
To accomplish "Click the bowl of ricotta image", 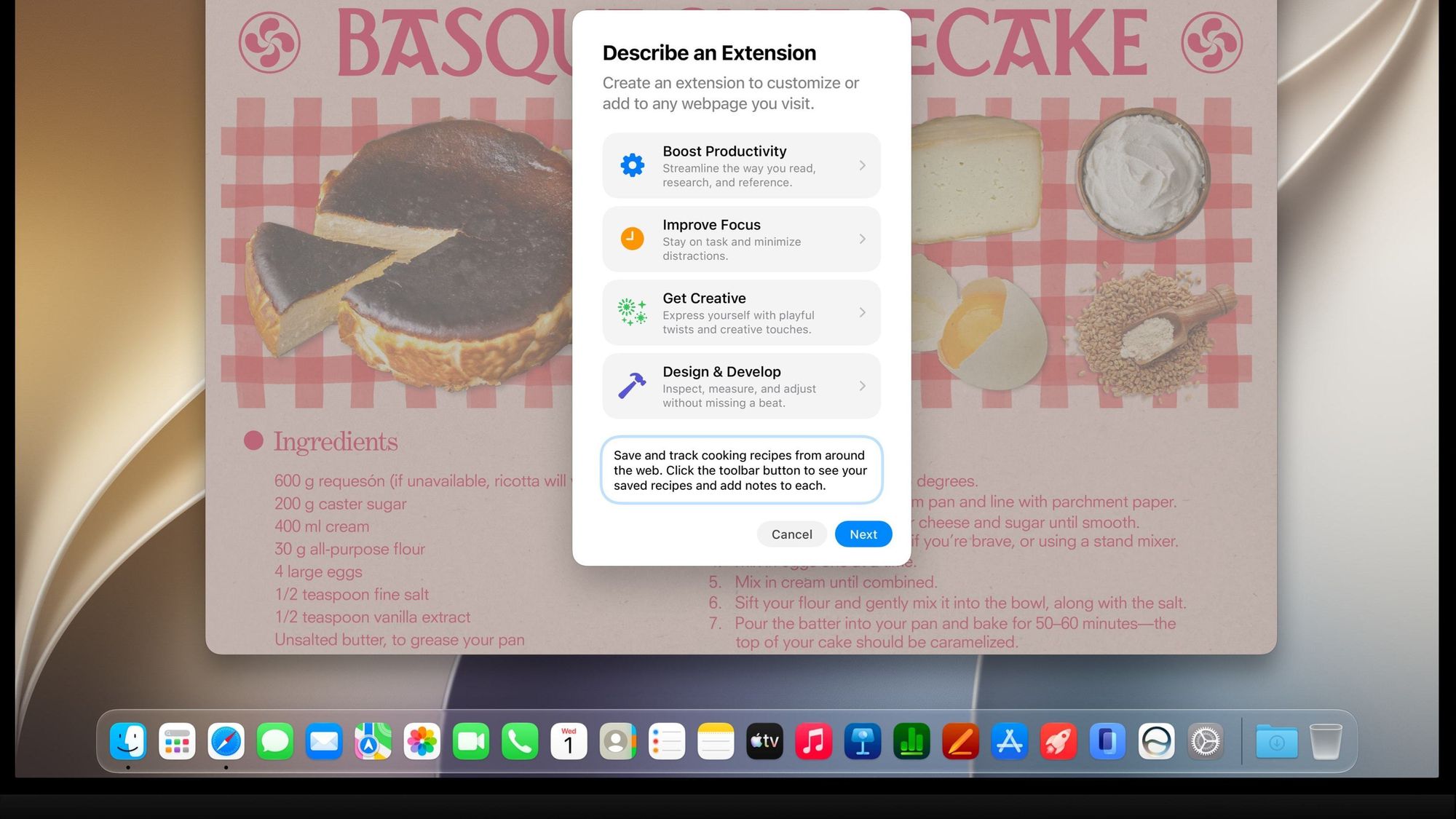I will pos(1142,175).
